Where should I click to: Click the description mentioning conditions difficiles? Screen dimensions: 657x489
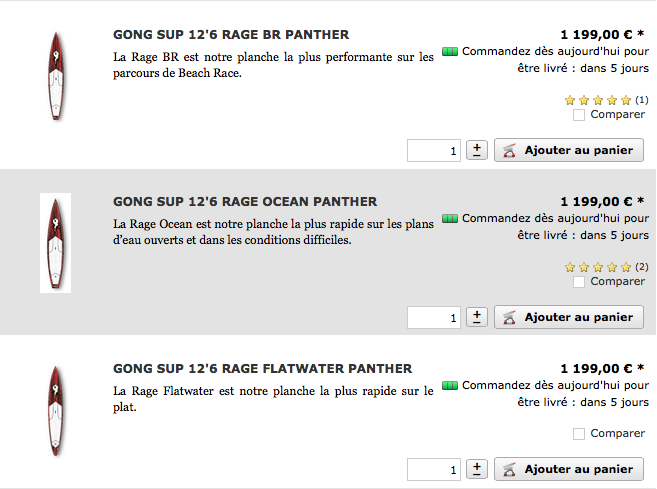click(x=273, y=232)
